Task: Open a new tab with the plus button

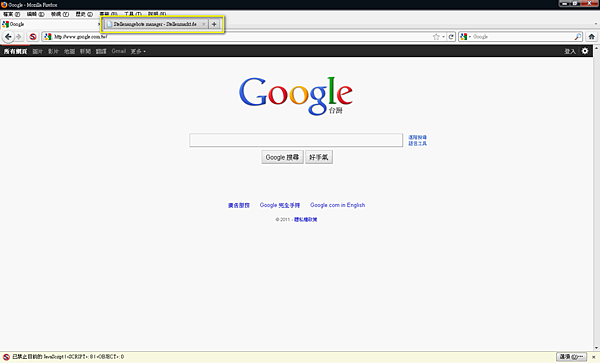Action: point(214,24)
